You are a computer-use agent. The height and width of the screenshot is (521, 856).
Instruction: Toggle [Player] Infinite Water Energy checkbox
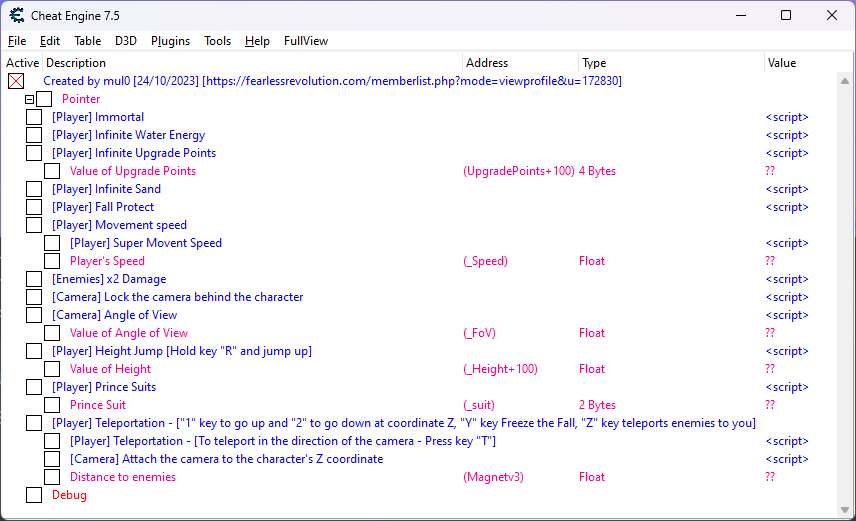(x=34, y=135)
